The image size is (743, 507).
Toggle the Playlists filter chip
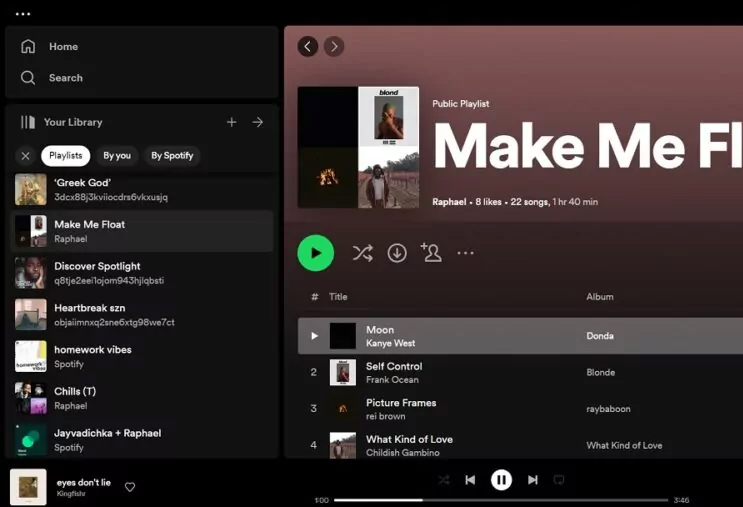click(65, 156)
